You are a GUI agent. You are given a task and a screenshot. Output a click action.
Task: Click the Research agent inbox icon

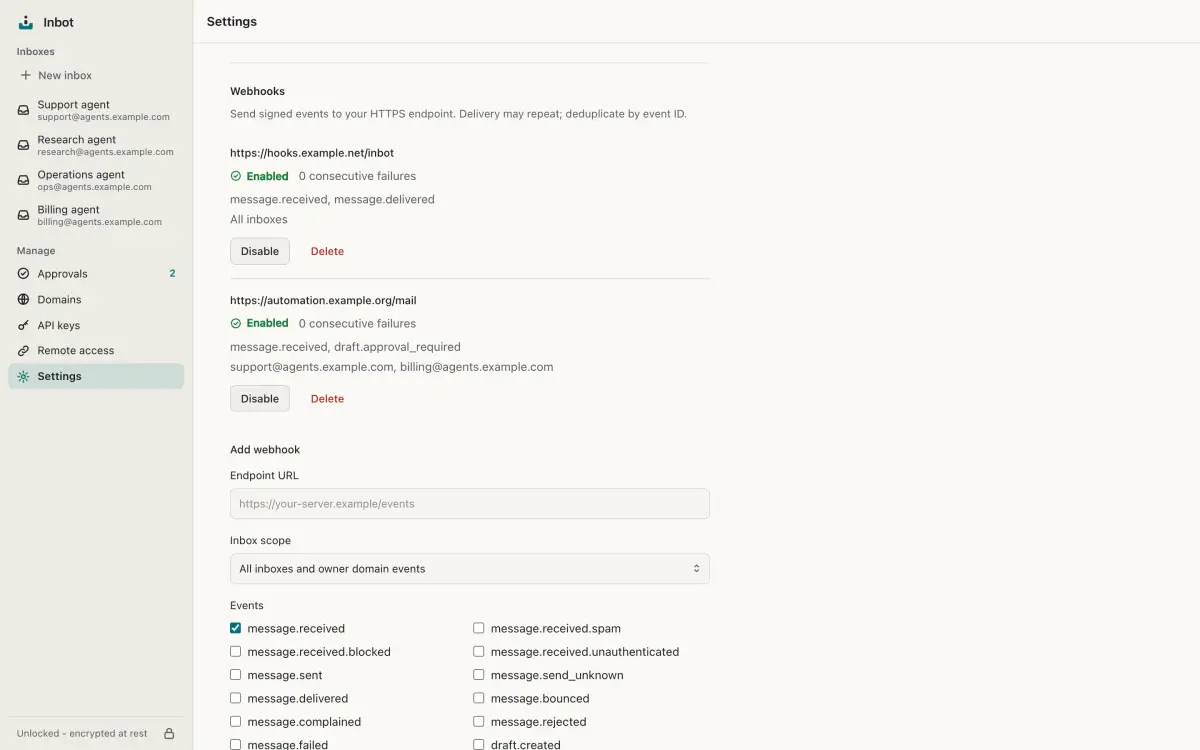(23, 145)
